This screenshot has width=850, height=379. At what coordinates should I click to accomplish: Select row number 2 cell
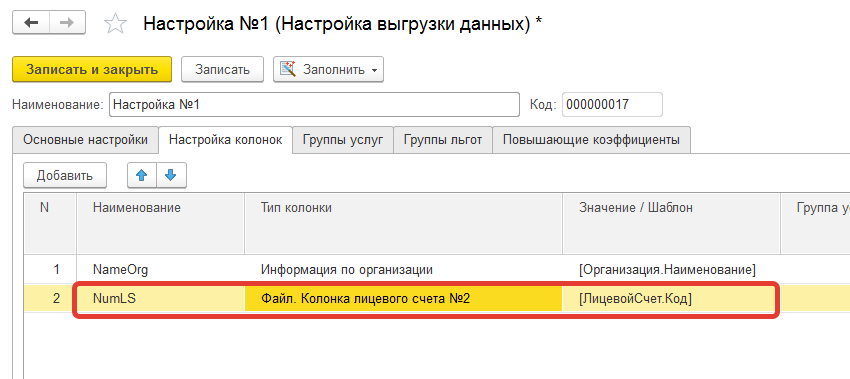tap(50, 298)
